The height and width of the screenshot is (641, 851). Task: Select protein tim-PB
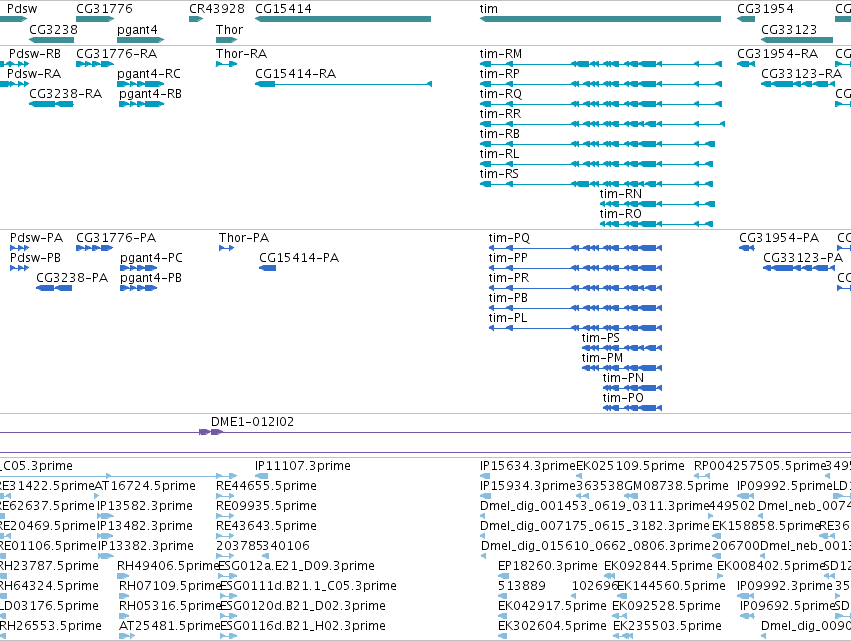click(x=575, y=308)
